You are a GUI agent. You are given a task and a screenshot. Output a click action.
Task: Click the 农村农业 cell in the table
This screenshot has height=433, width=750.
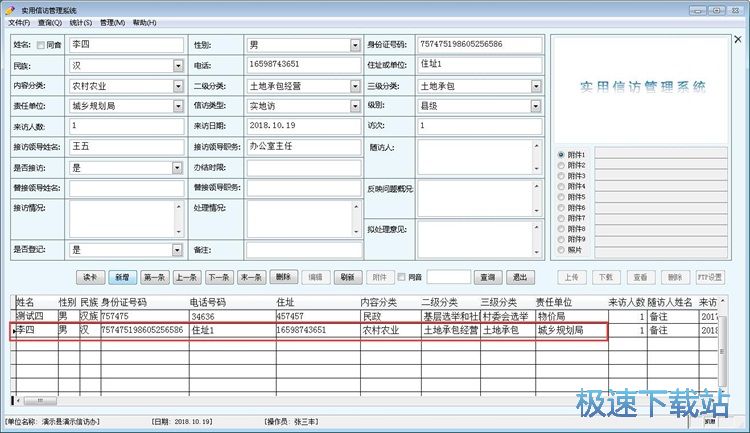point(390,330)
